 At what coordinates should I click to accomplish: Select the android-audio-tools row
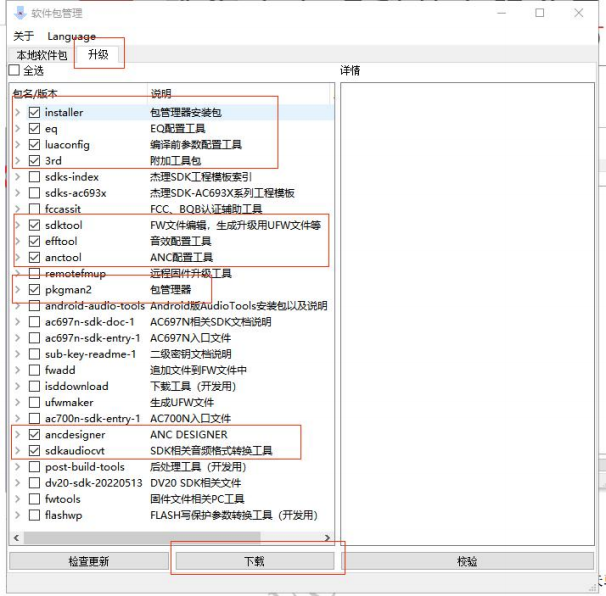(172, 306)
